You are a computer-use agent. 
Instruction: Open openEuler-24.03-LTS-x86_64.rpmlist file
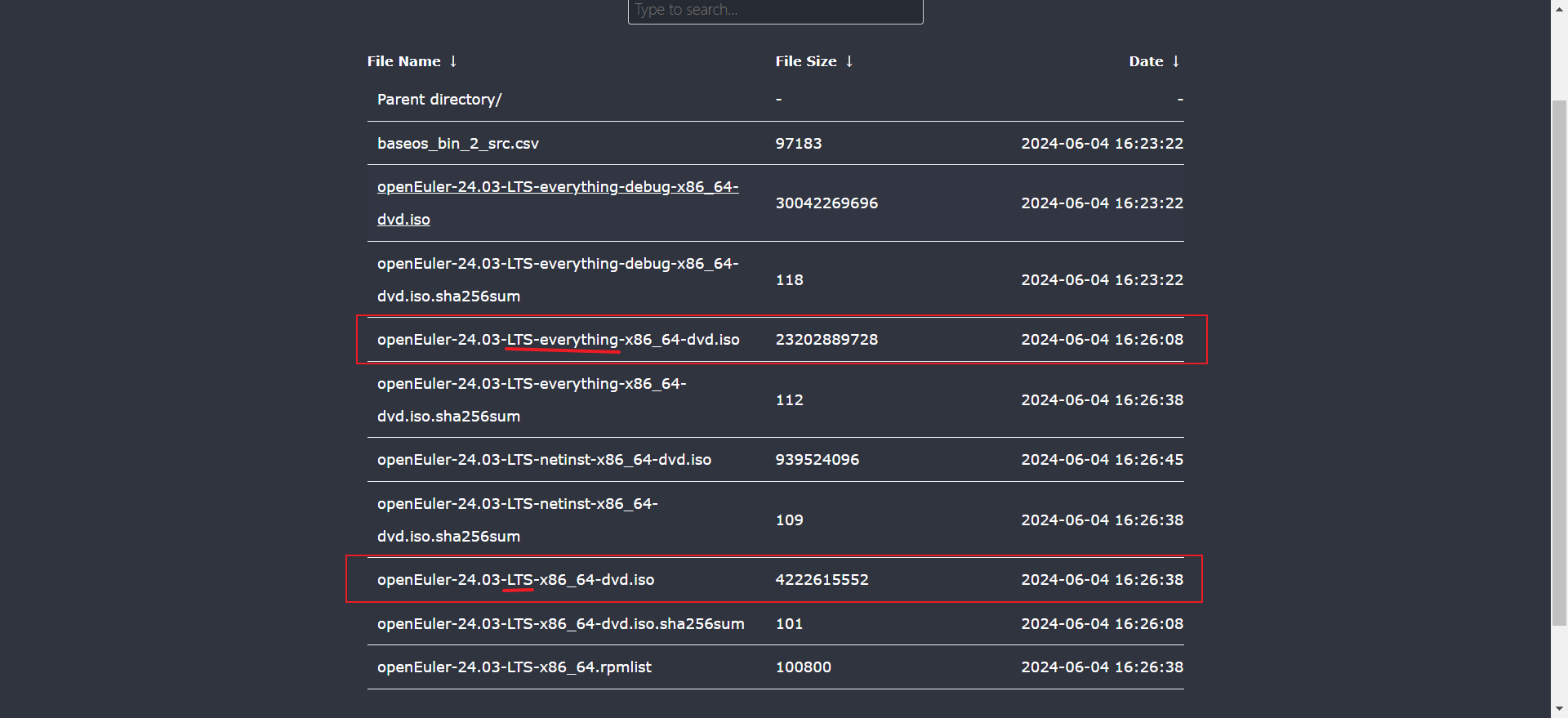click(x=514, y=667)
